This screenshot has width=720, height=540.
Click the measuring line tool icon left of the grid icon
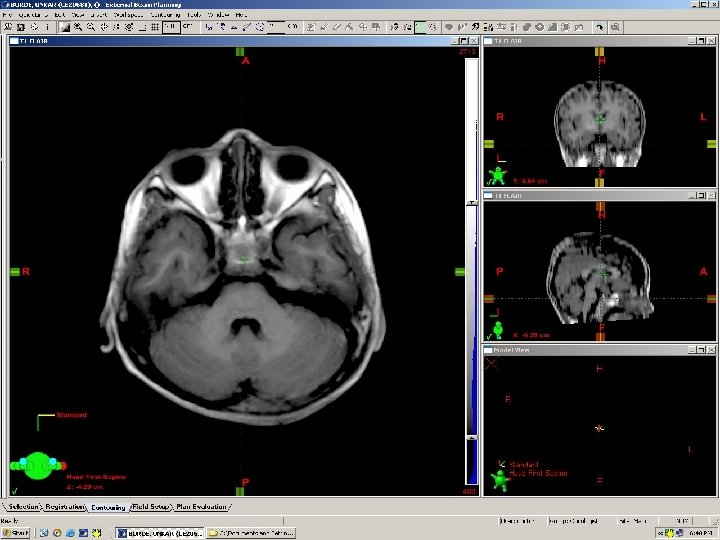coord(142,27)
